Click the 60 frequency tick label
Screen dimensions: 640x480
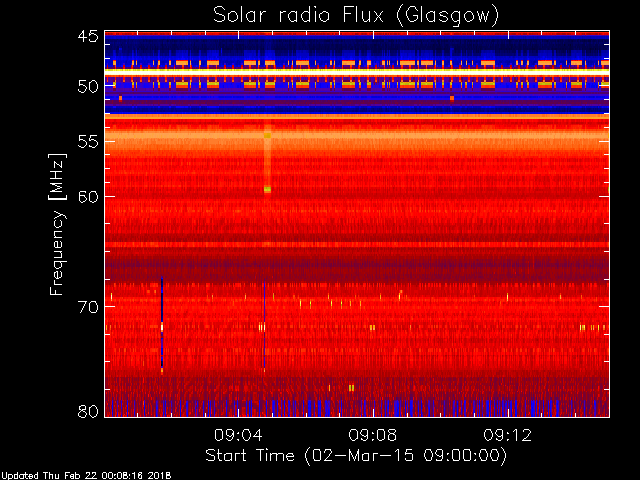click(88, 197)
